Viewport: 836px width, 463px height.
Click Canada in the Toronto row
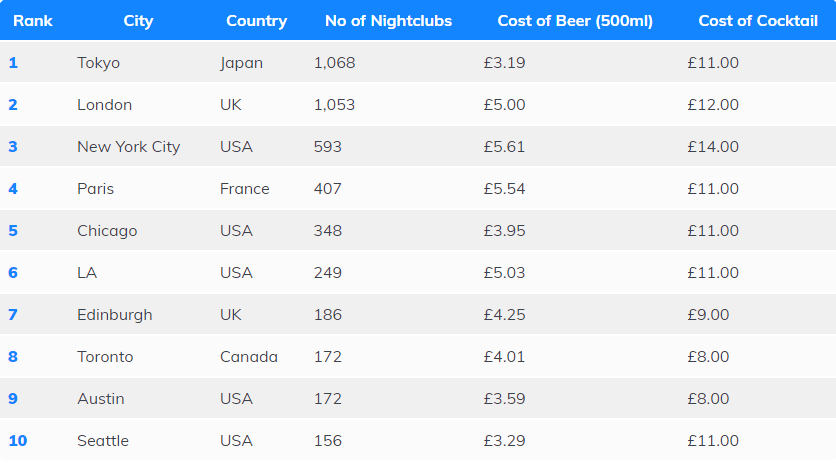pos(249,357)
